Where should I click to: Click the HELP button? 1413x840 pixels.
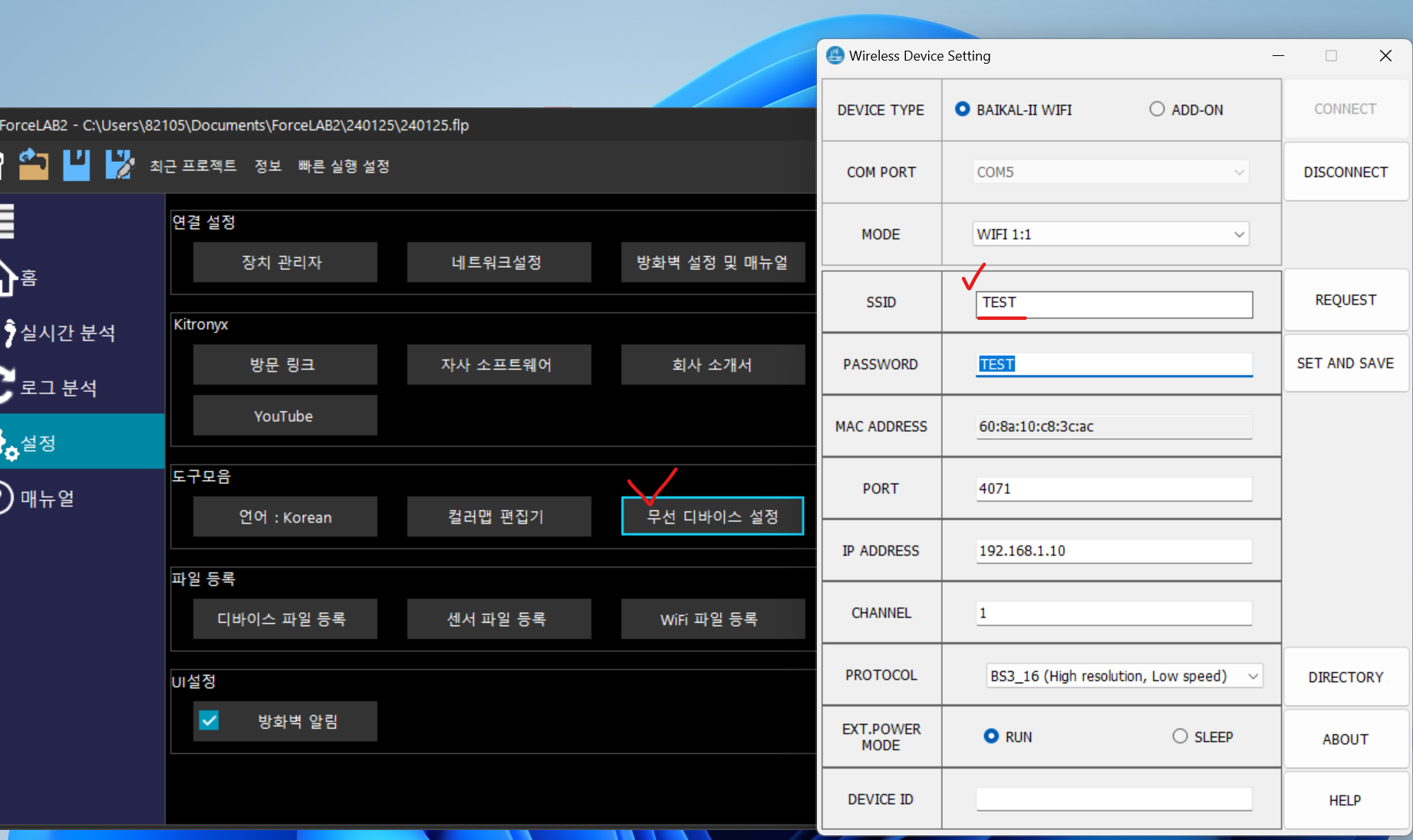click(1346, 800)
